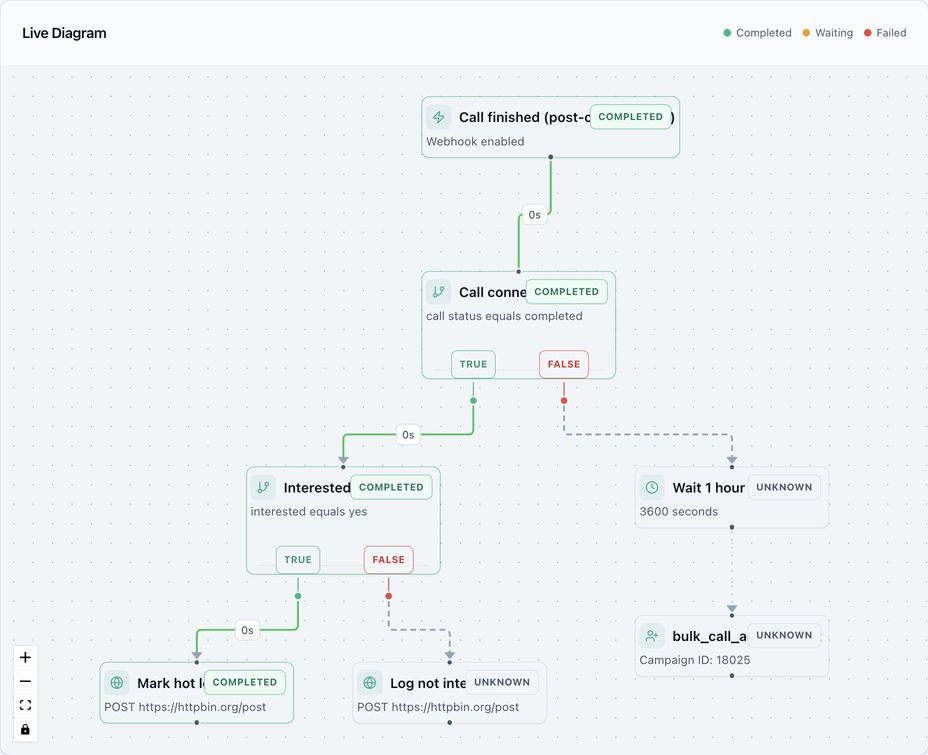928x755 pixels.
Task: Click POST URL under Log not interested node
Action: coord(438,706)
